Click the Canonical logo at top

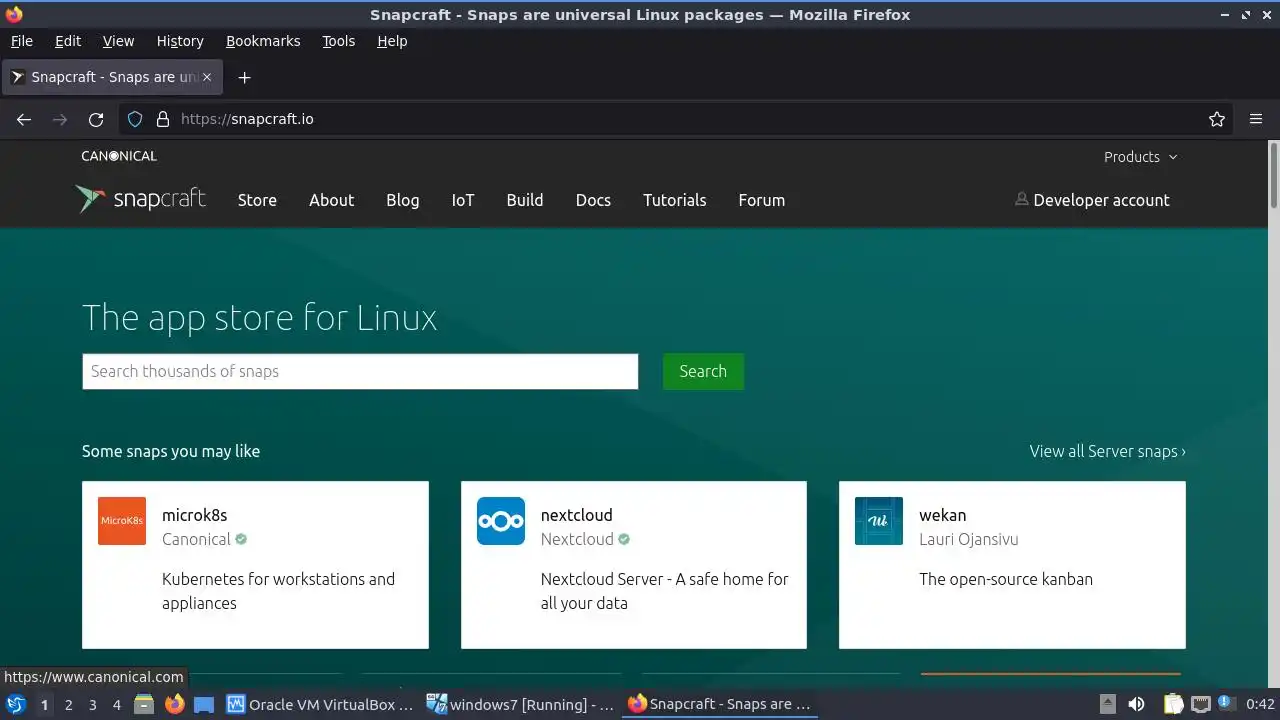click(119, 156)
